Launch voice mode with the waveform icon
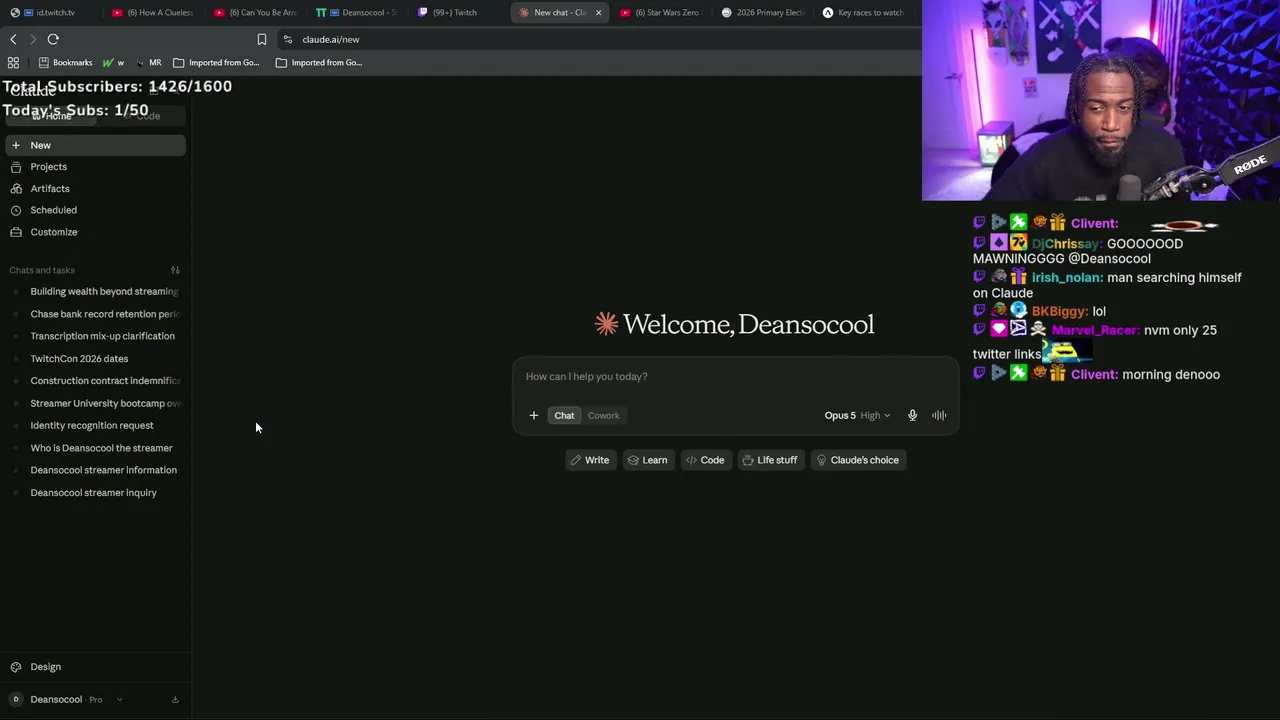This screenshot has width=1280, height=720. click(x=939, y=416)
